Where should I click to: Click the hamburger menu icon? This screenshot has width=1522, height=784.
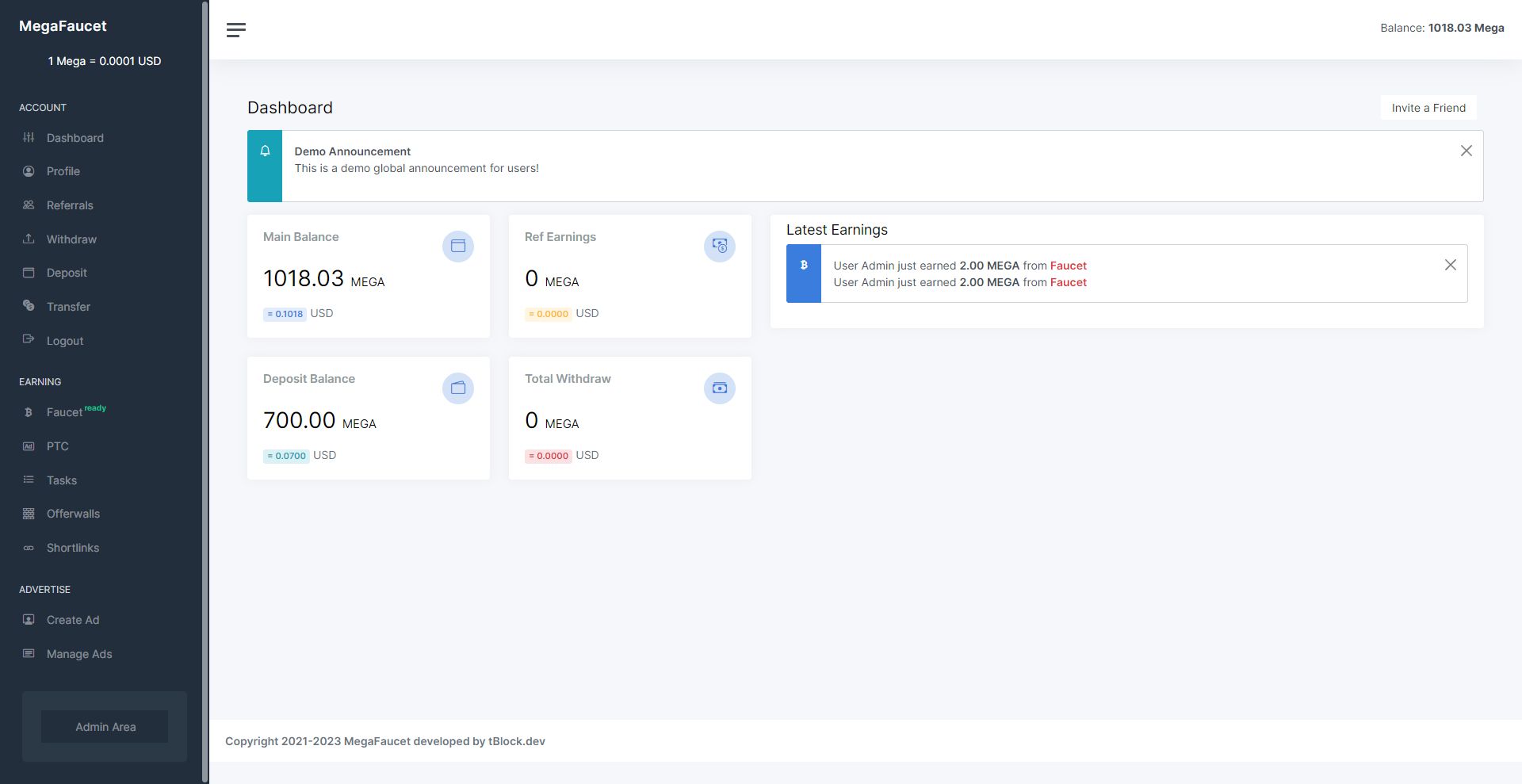236,30
